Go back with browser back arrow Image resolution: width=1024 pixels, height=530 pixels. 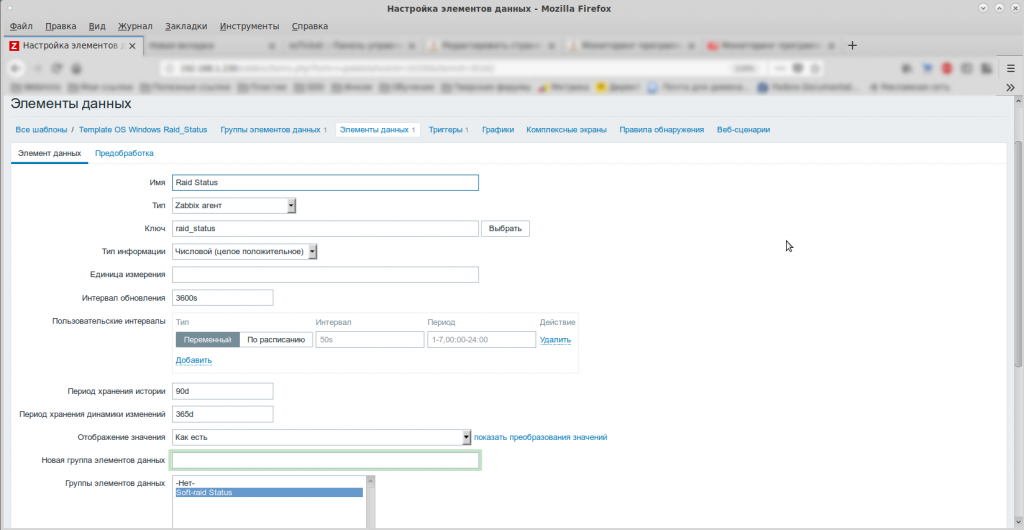[16, 68]
